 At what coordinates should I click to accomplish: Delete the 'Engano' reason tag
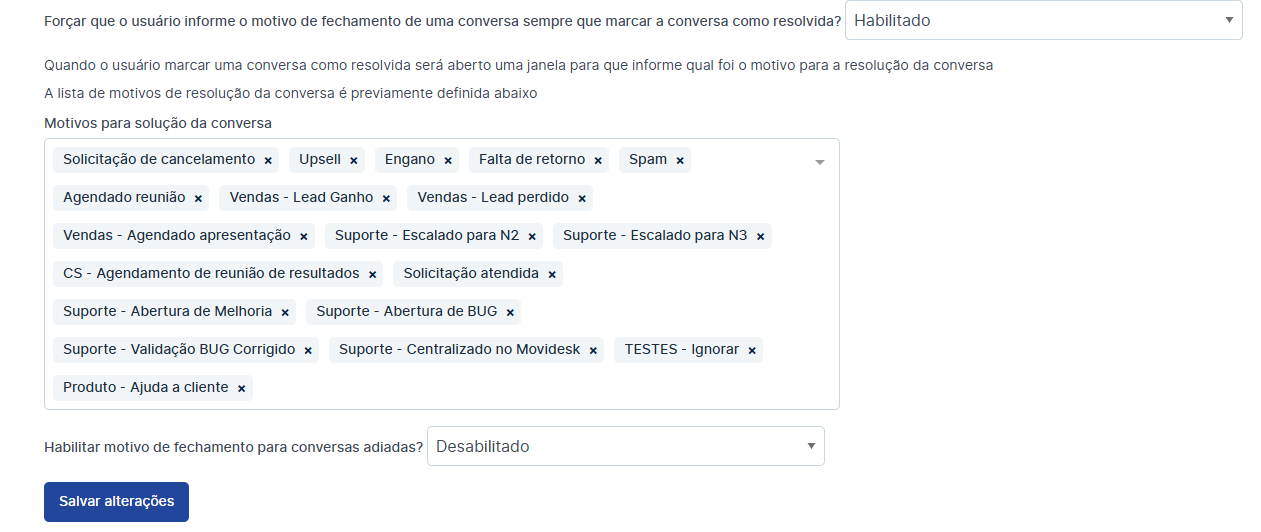pos(448,161)
